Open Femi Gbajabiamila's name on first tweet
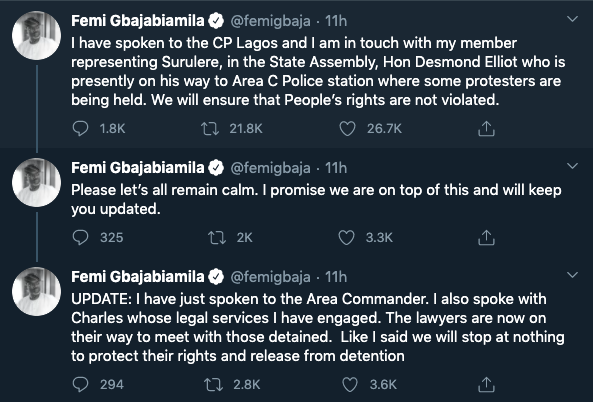Viewport: 593px width, 402px height. [x=138, y=21]
